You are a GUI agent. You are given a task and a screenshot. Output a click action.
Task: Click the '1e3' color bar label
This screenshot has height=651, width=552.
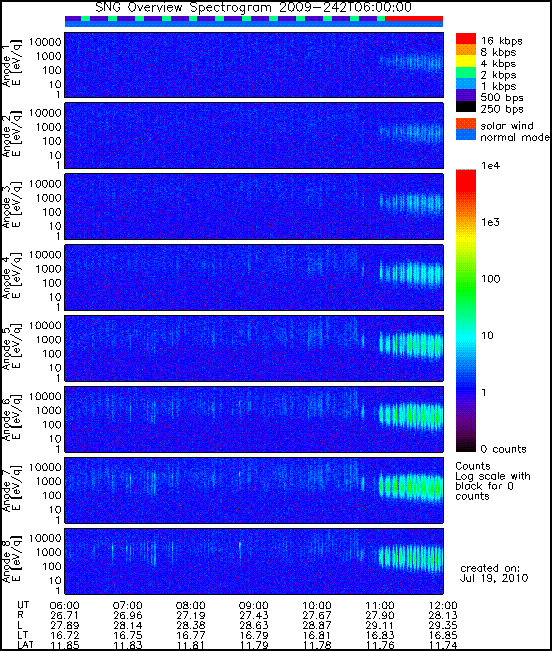pos(491,222)
